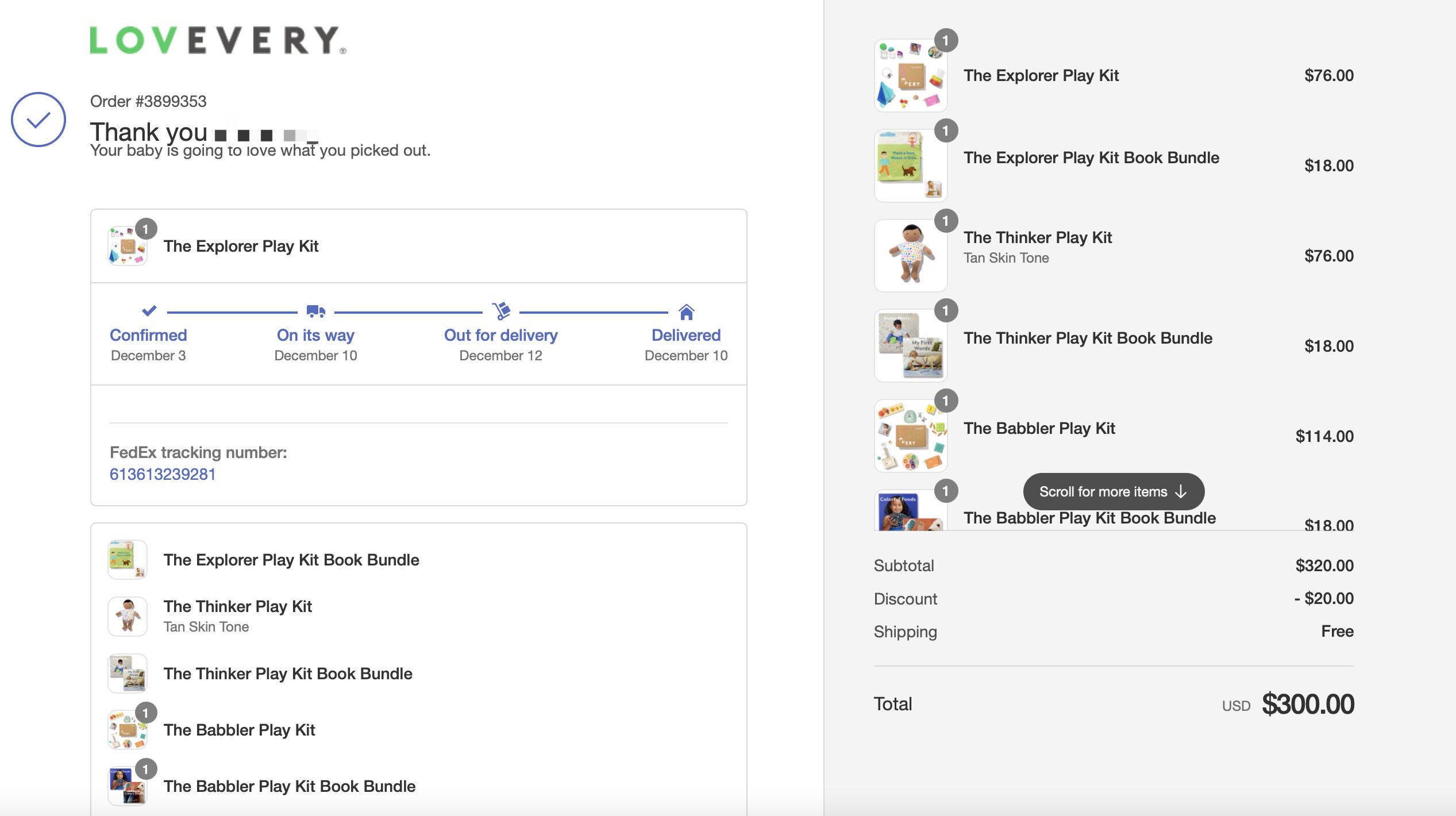The image size is (1456, 816).
Task: Click Babbler Play Kit Book Bundle thumbnail in order summary
Action: tap(911, 510)
